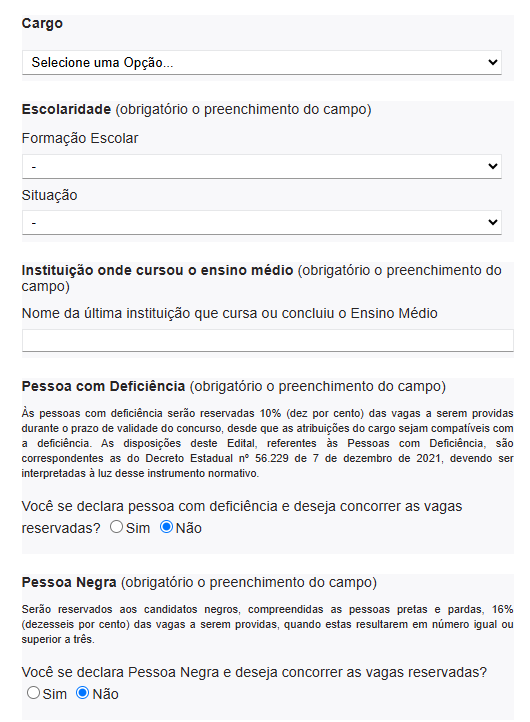Click the Nome da última instituição label

coord(229,313)
